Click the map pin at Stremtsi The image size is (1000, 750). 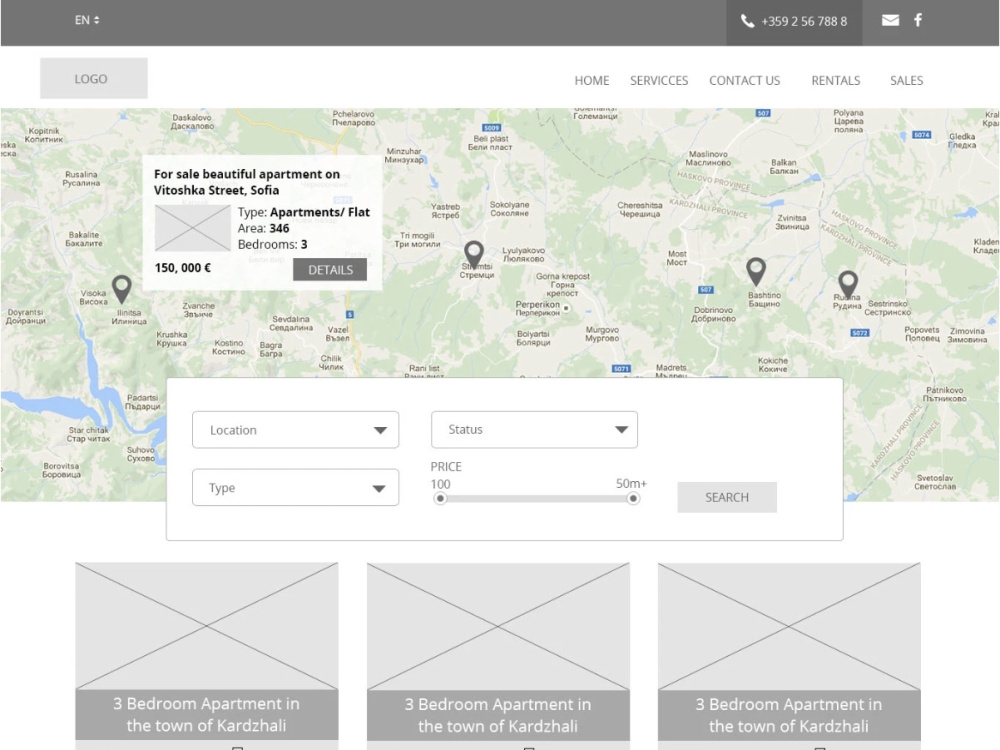pos(474,255)
